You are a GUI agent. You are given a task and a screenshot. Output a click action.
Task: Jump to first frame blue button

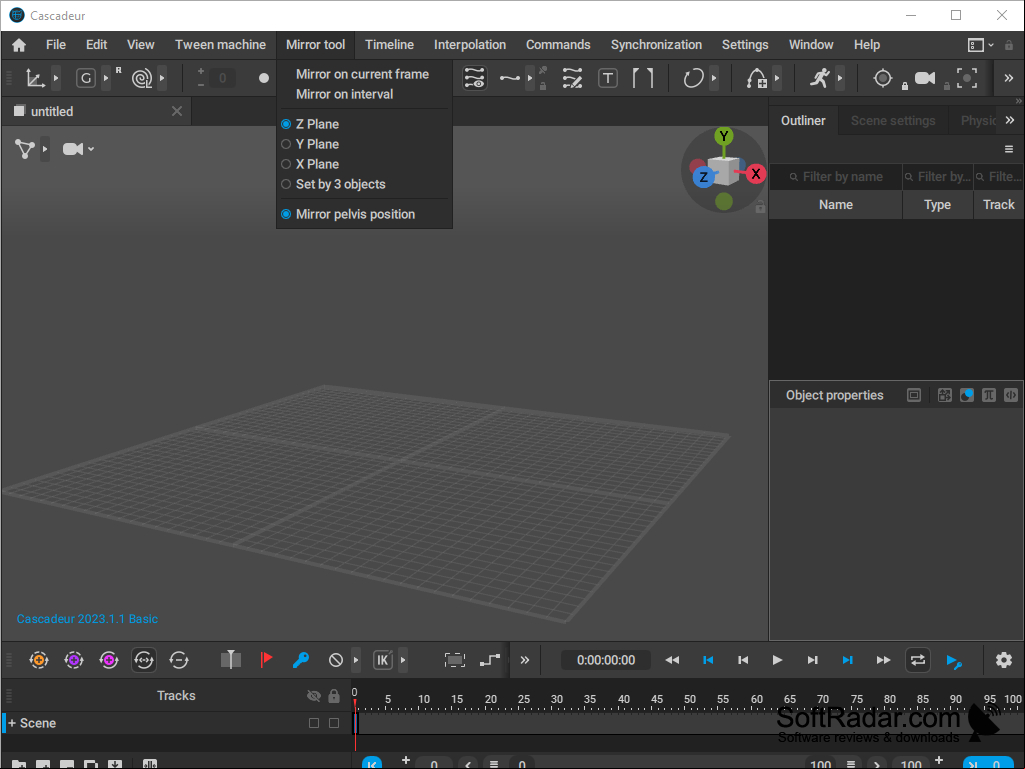tap(708, 660)
